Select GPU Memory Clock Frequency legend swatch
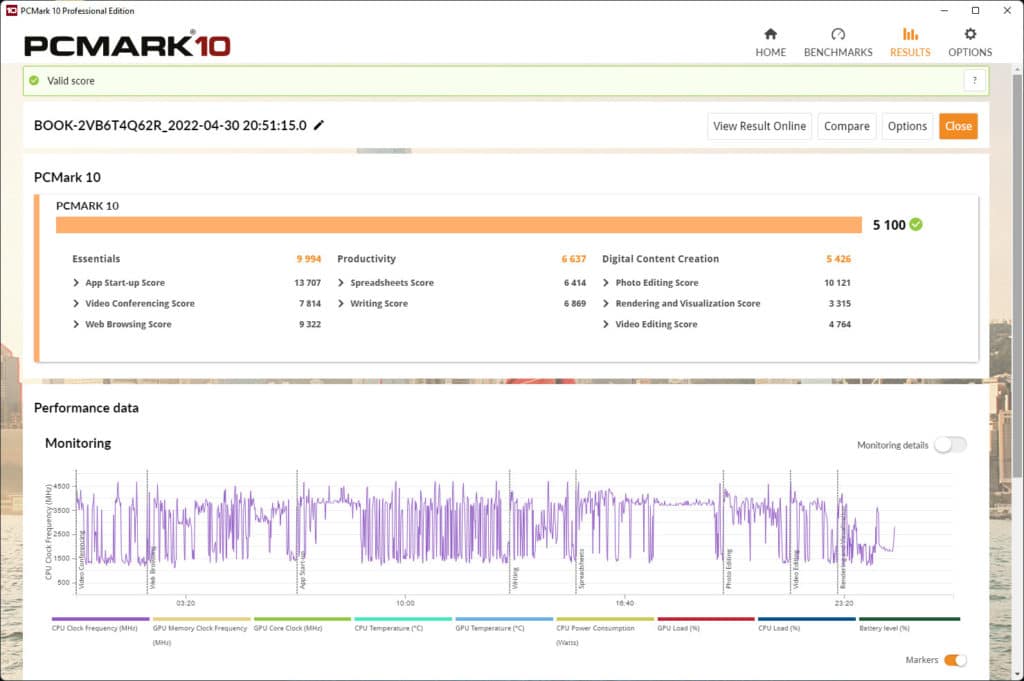Image resolution: width=1024 pixels, height=681 pixels. pyautogui.click(x=202, y=618)
